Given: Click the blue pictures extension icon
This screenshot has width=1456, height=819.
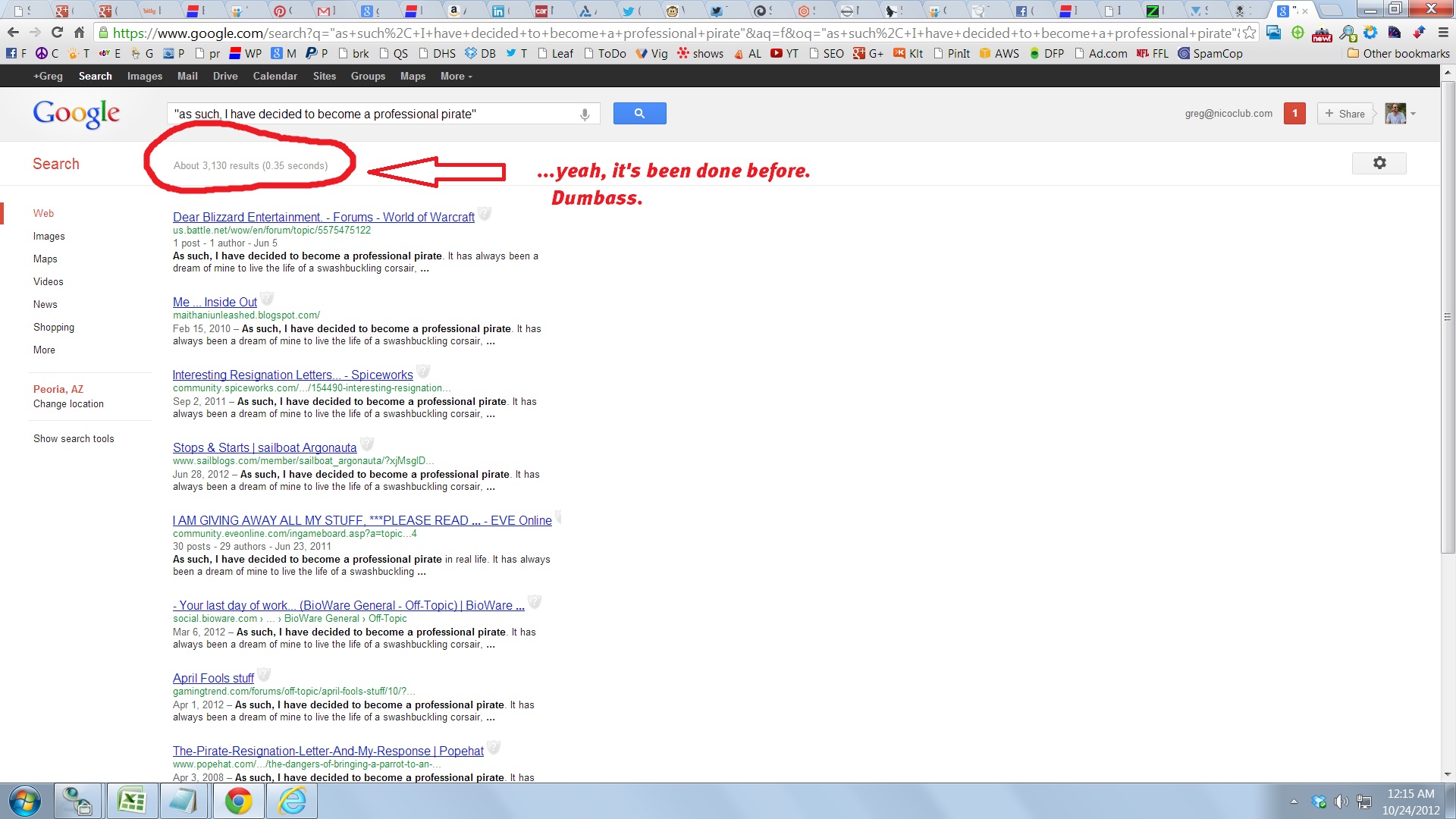Looking at the screenshot, I should [1273, 33].
